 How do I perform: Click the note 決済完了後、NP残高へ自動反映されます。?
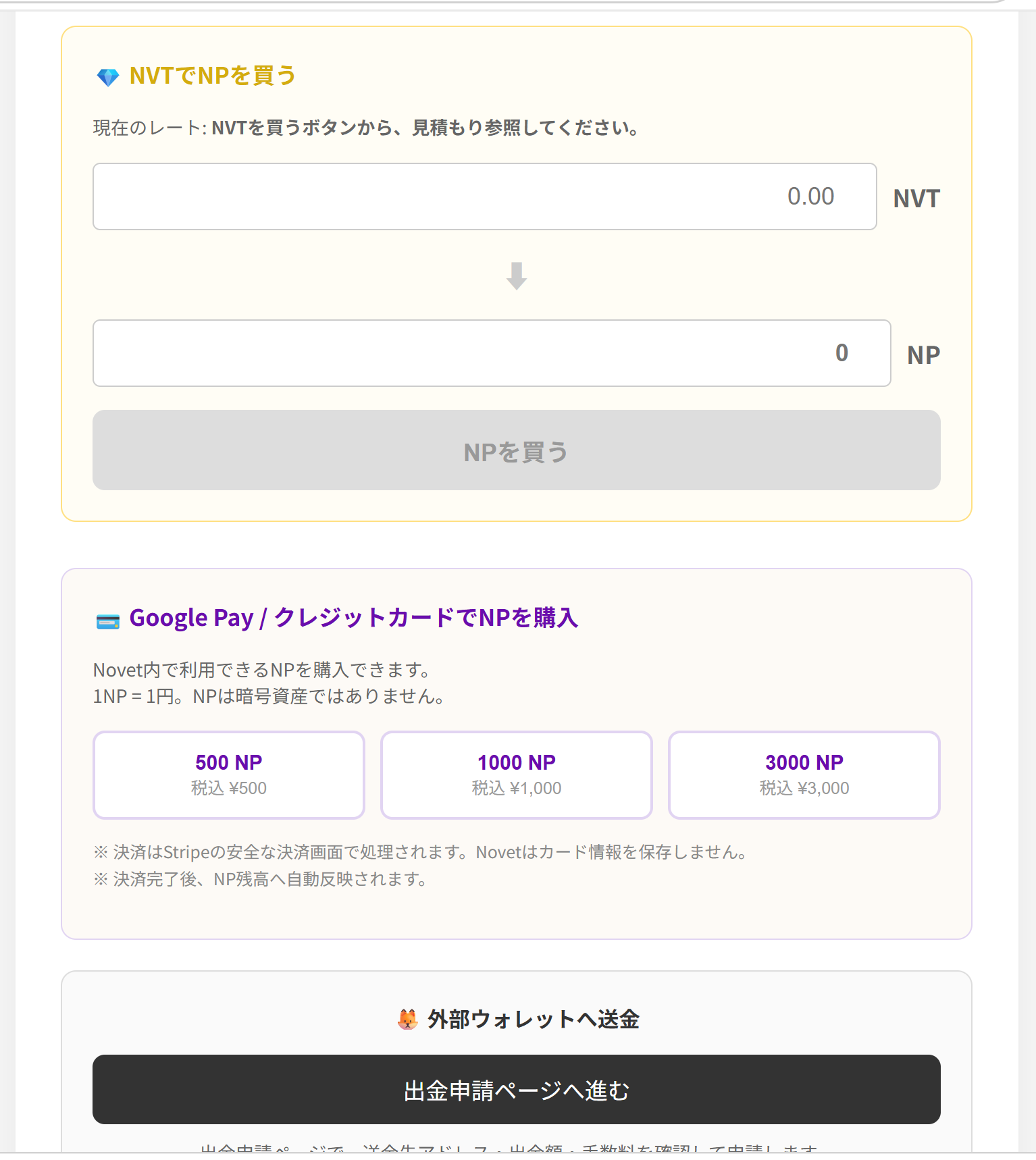[x=260, y=879]
